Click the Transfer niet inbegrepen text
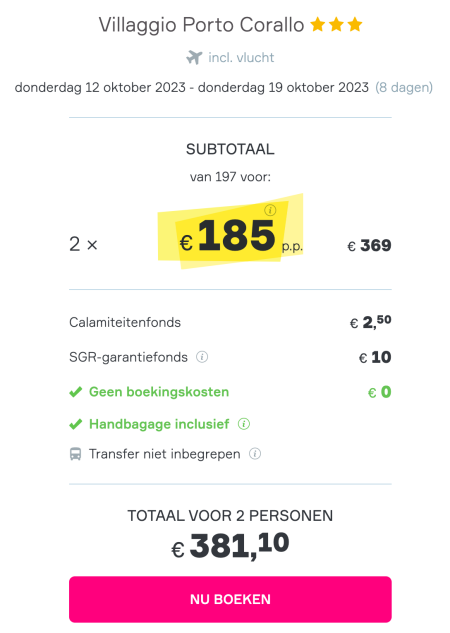This screenshot has height=633, width=450. 165,454
